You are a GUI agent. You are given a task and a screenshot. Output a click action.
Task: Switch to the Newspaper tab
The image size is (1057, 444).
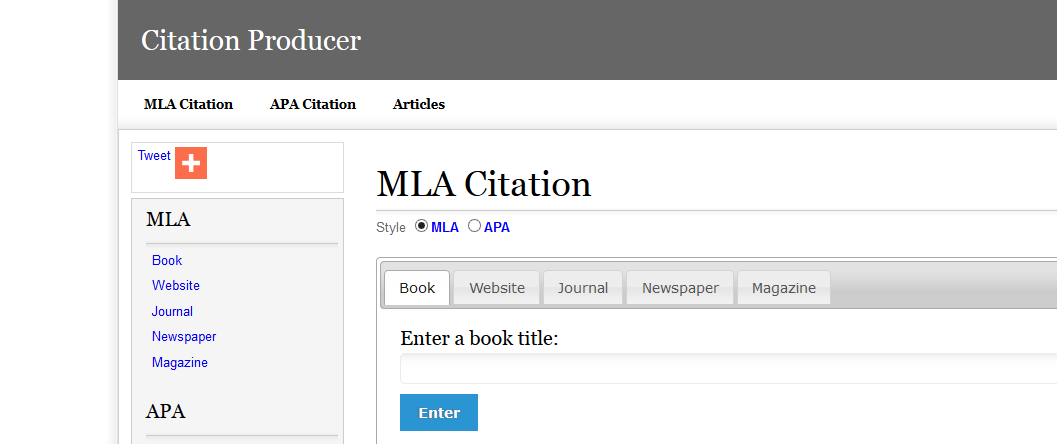pos(680,288)
